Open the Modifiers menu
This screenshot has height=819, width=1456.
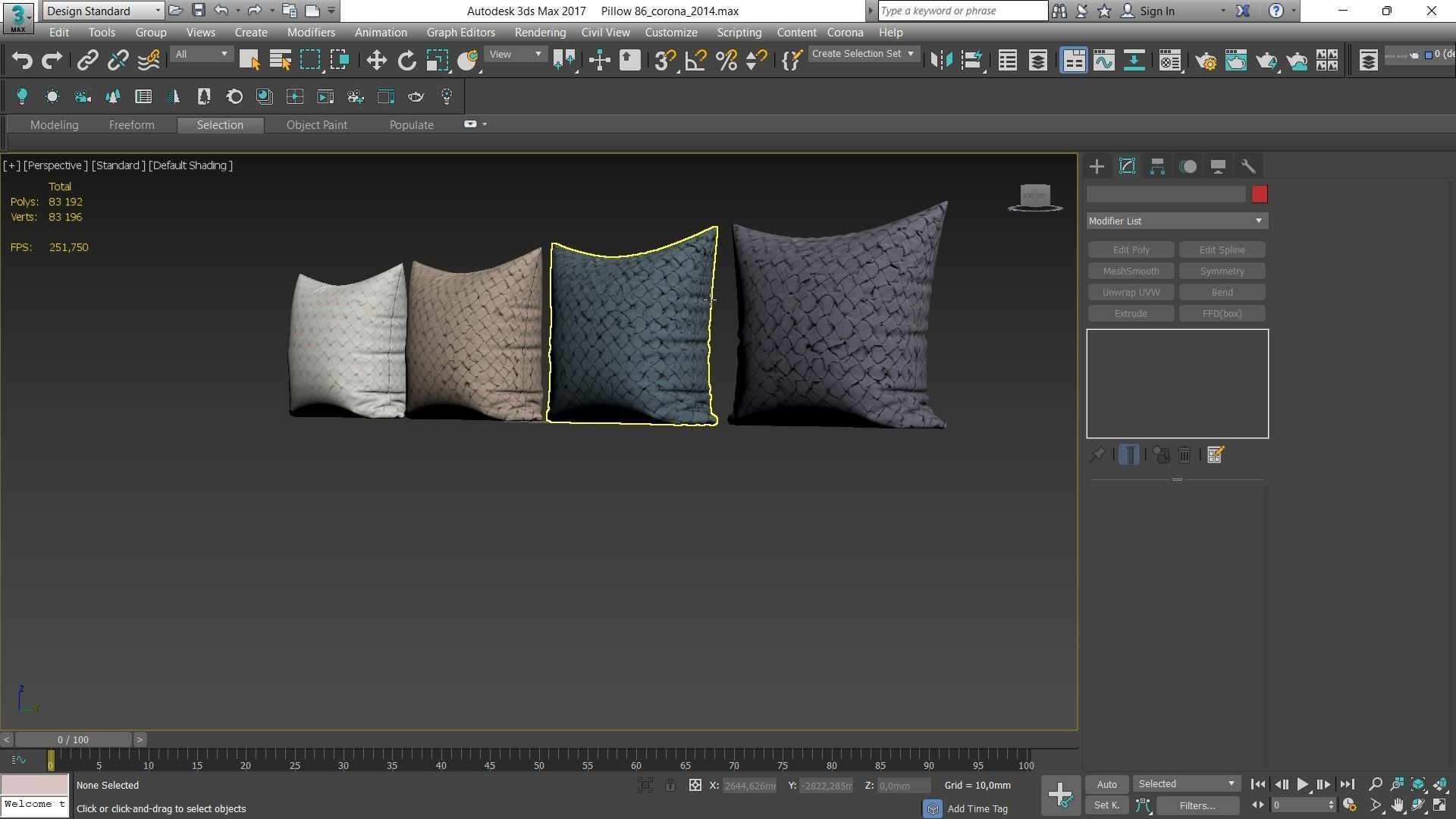coord(311,33)
